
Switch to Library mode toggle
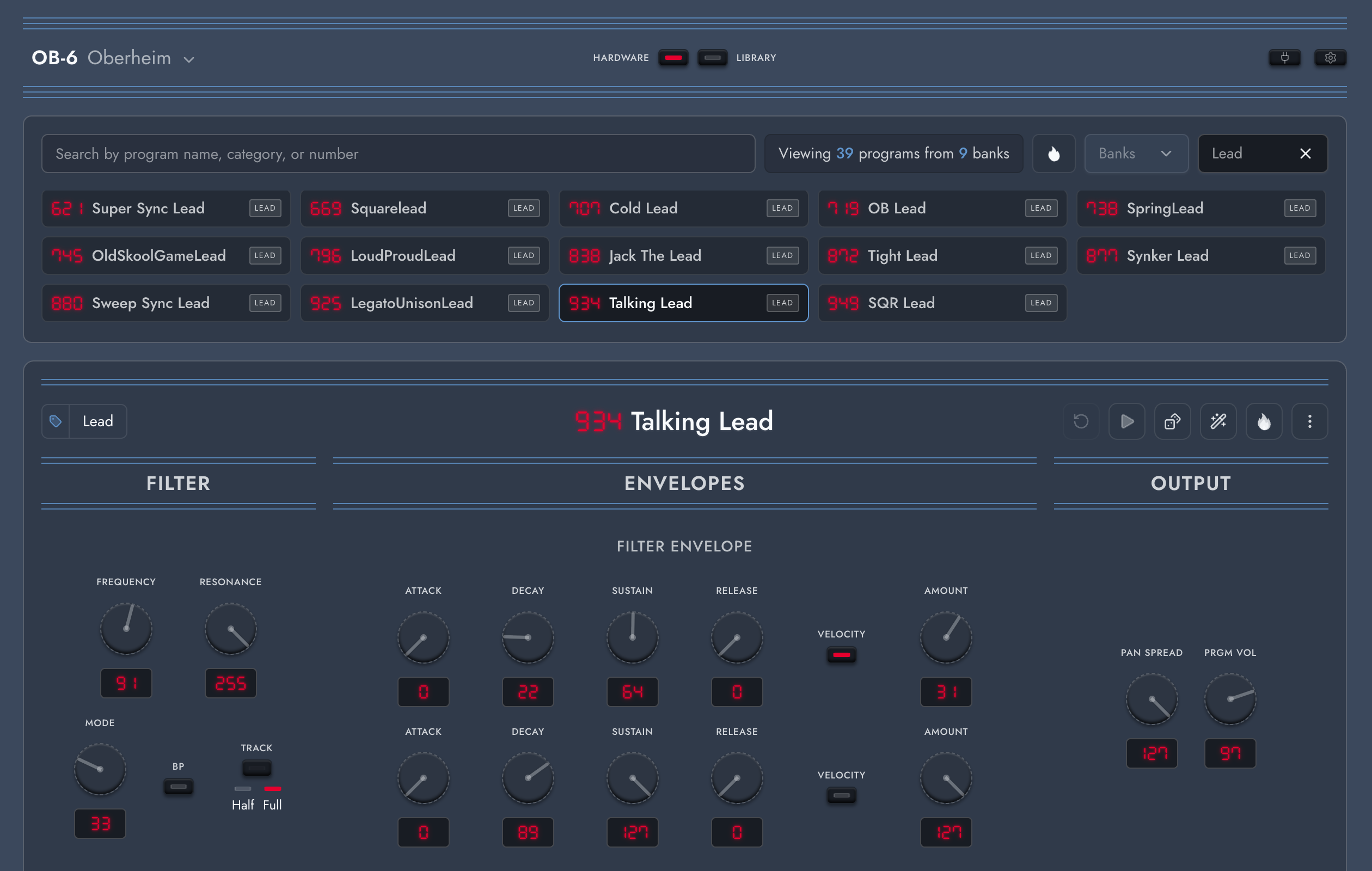(712, 58)
